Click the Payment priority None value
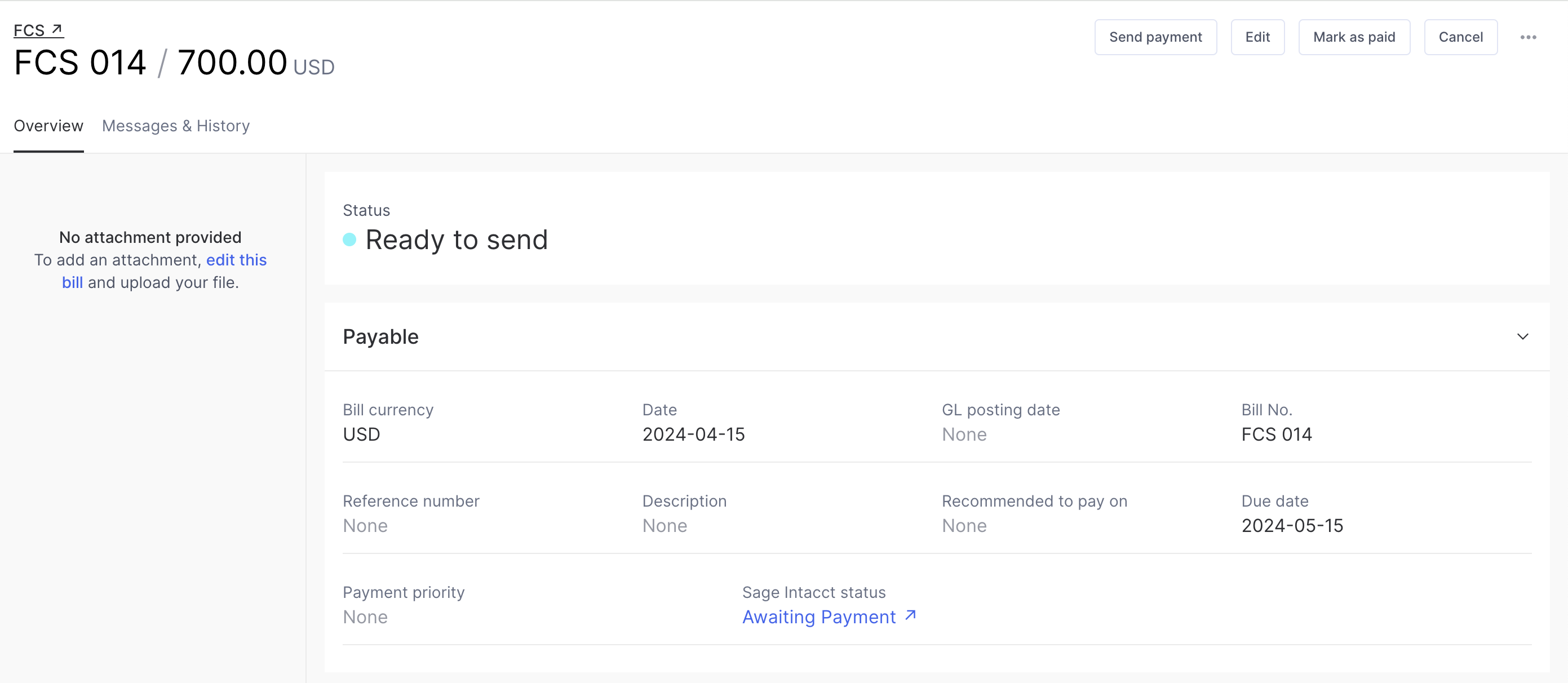The width and height of the screenshot is (1568, 683). [x=365, y=617]
